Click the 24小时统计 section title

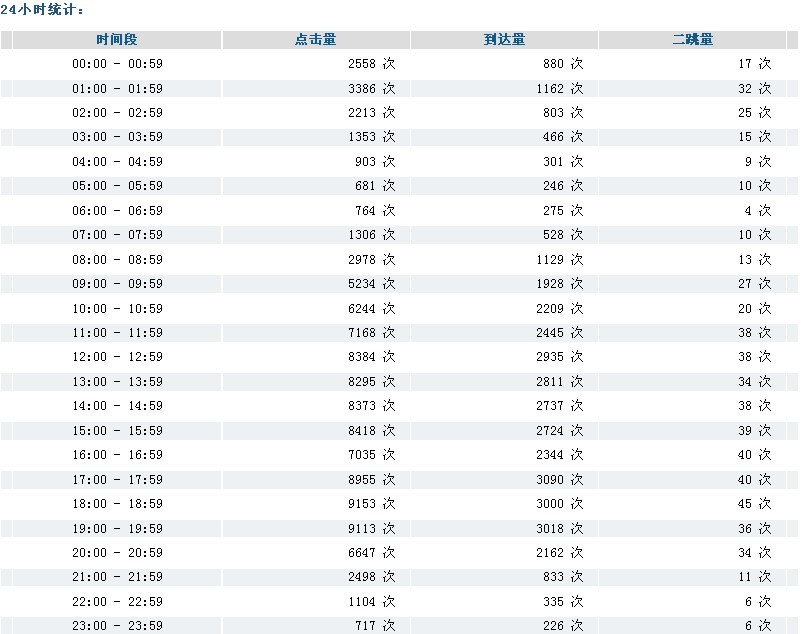tap(42, 10)
